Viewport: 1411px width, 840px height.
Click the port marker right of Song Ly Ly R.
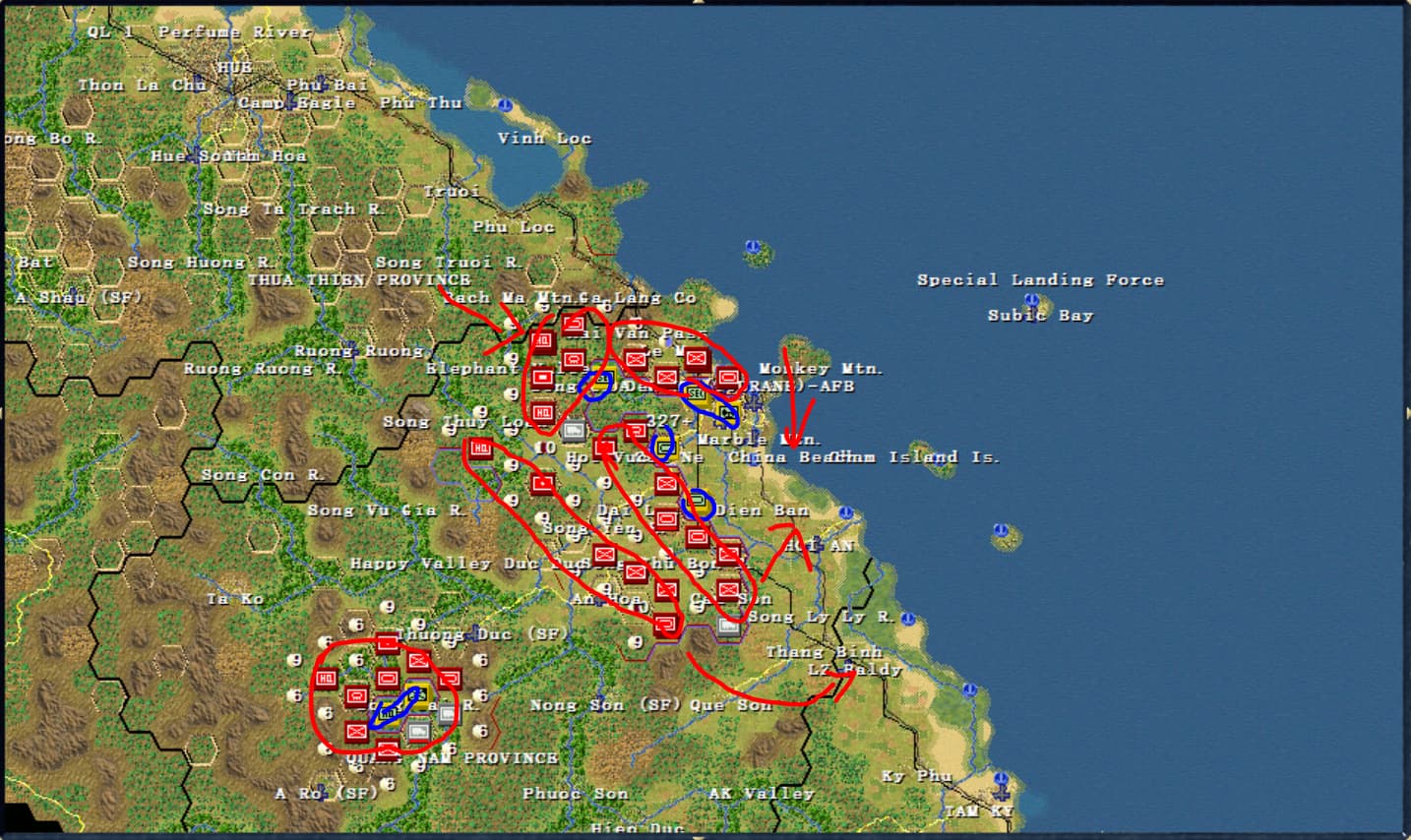click(x=907, y=619)
